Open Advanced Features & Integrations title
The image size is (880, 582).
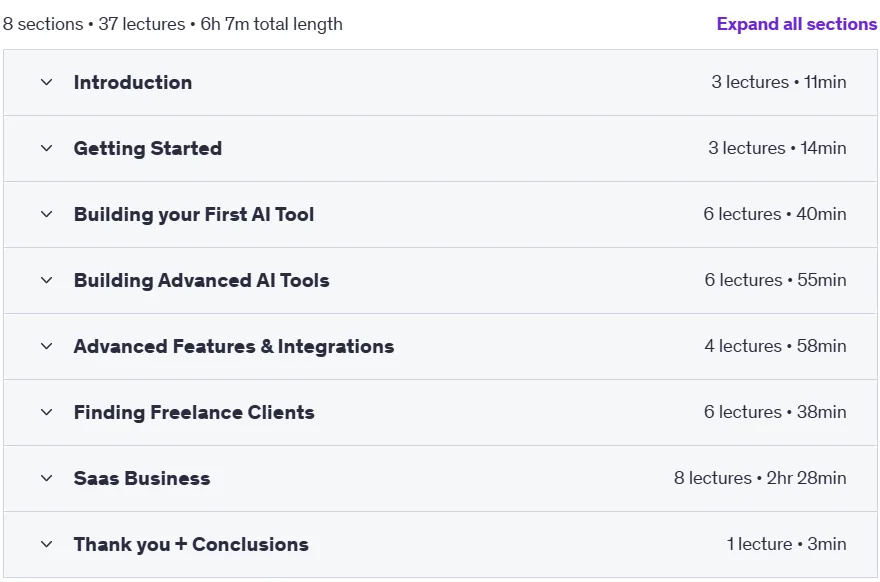coord(234,346)
